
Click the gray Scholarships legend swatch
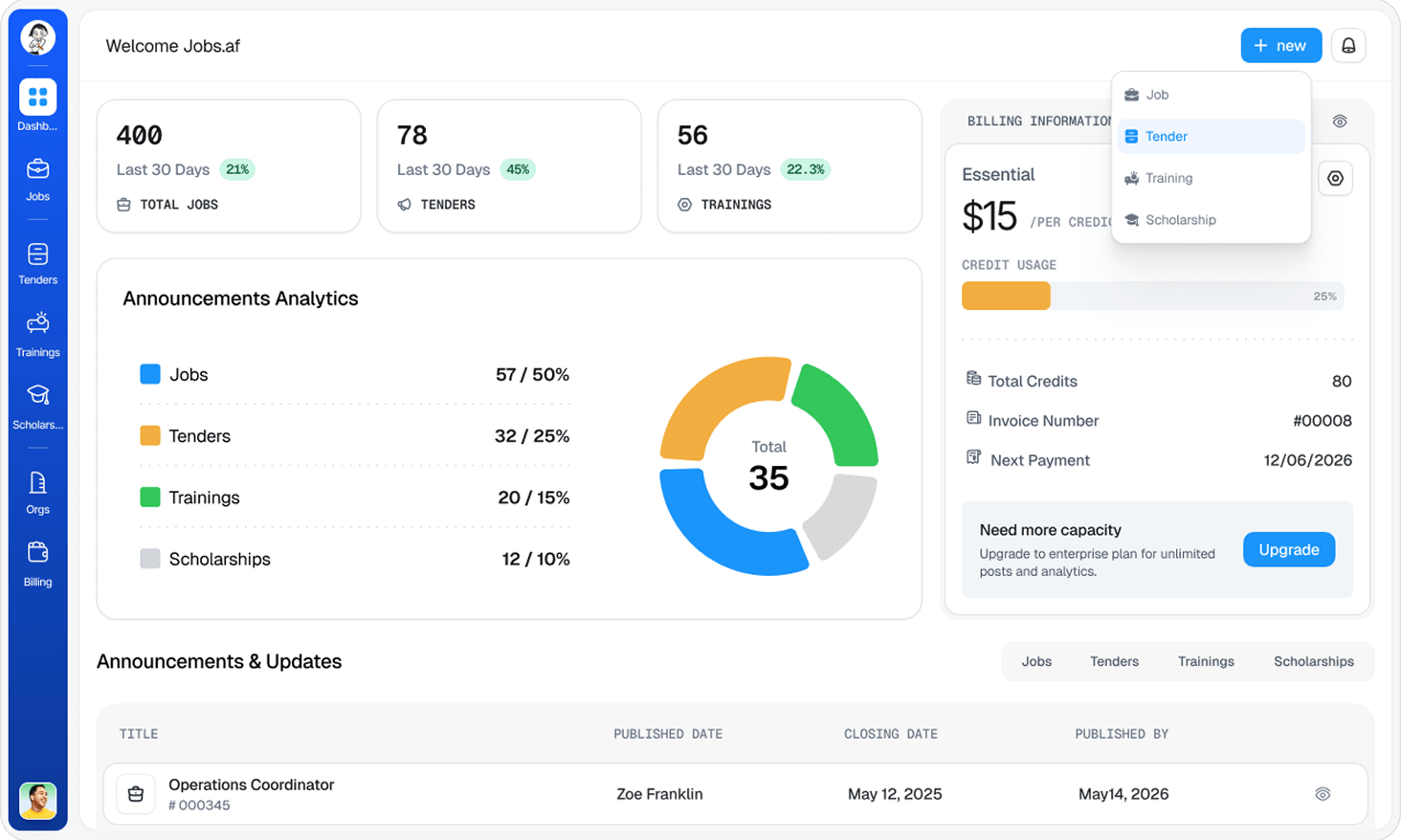pyautogui.click(x=150, y=559)
